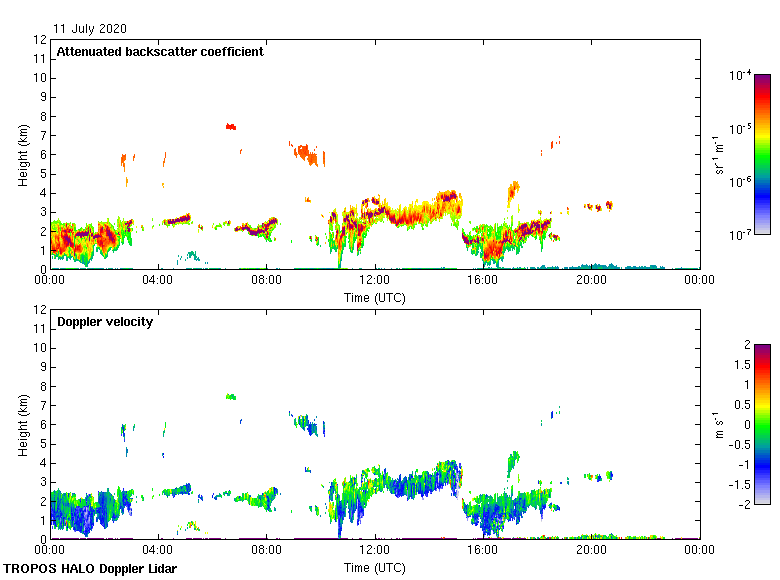The height and width of the screenshot is (580, 780).
Task: Click the Doppler velocity color scale bar
Action: pyautogui.click(x=762, y=425)
